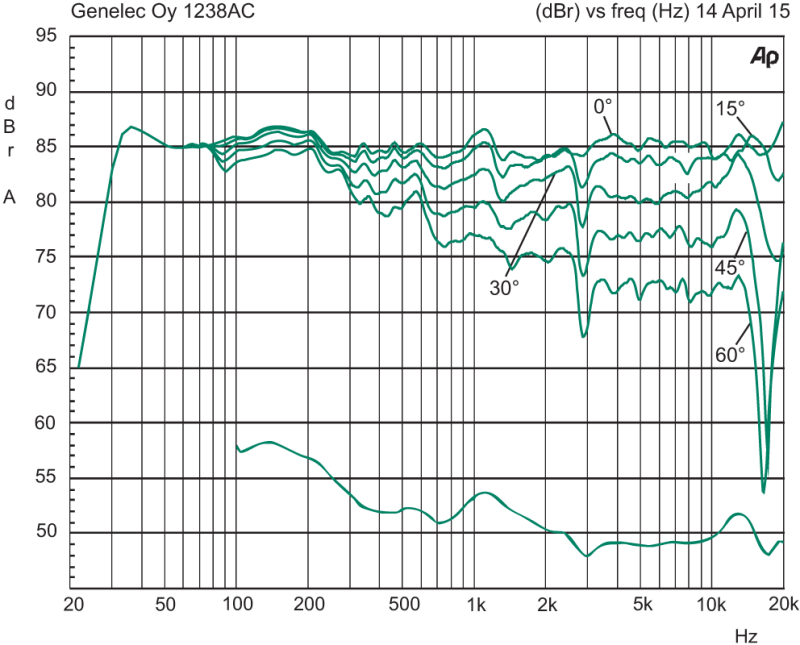Screen dimensions: 800x645
Task: Click the '(dBr) vs freq (Hz) 14 April 15' header
Action: 662,12
